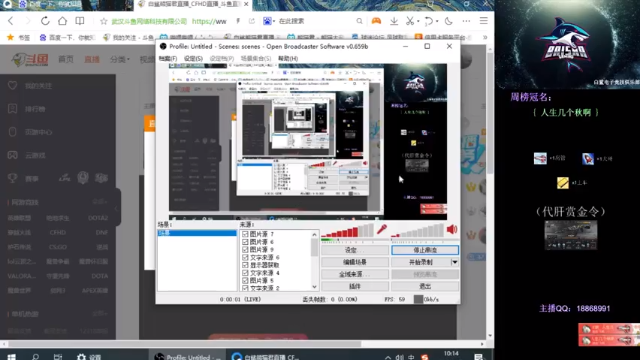
Task: Click the 设定... button in OBS
Action: pos(355,250)
